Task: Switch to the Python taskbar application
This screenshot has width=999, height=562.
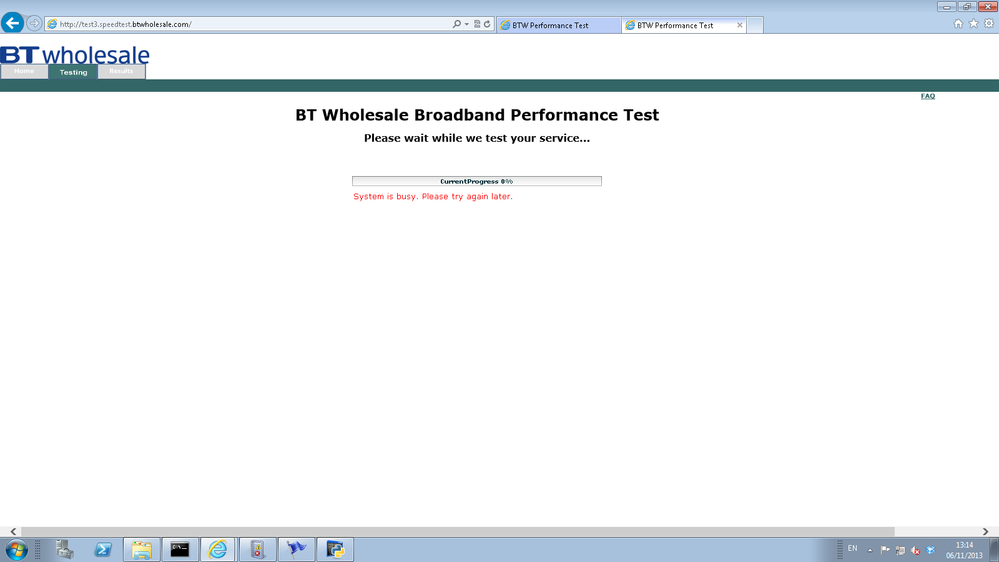Action: pos(335,549)
